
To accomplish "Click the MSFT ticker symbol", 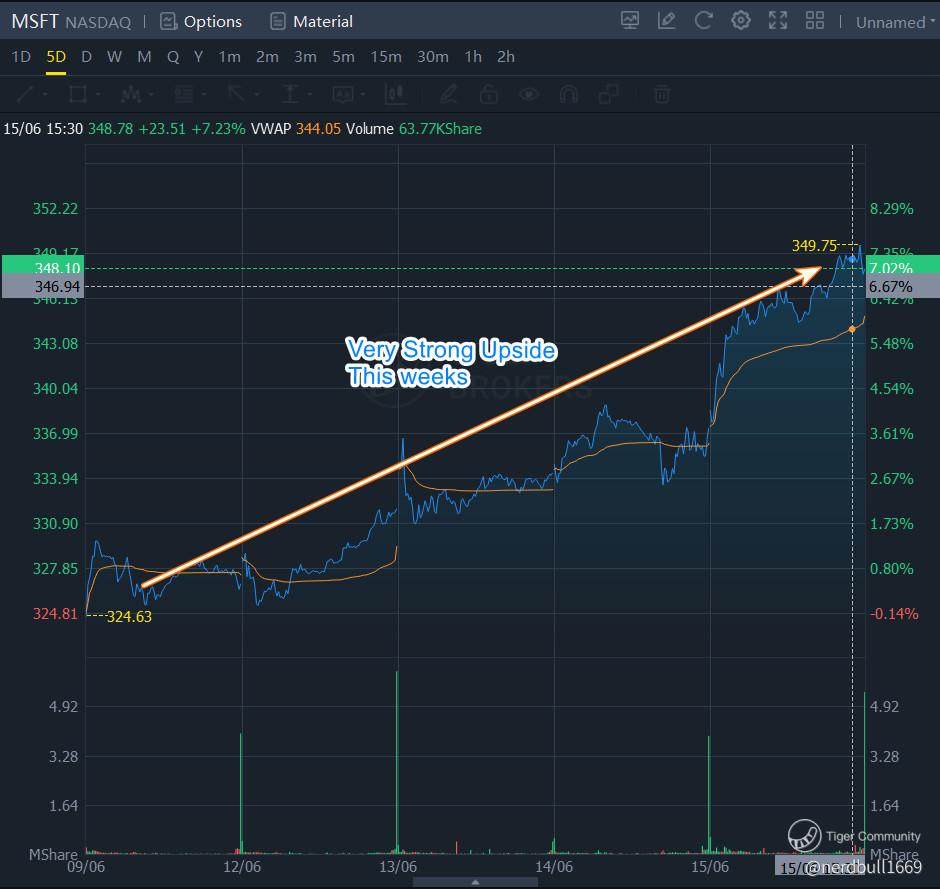I will pos(34,22).
